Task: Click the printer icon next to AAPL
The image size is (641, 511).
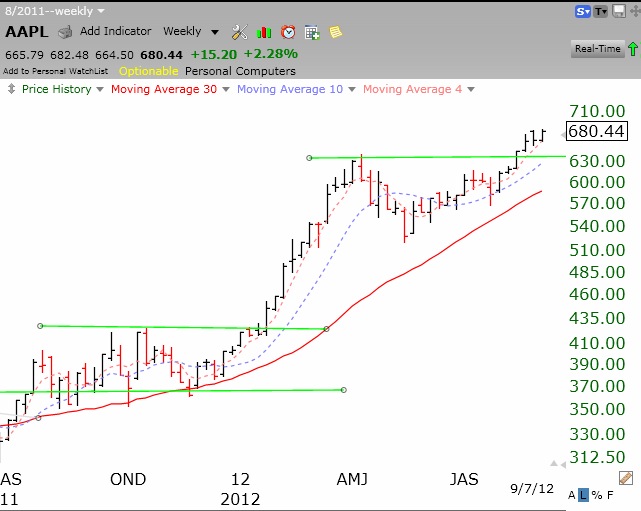Action: tap(65, 32)
